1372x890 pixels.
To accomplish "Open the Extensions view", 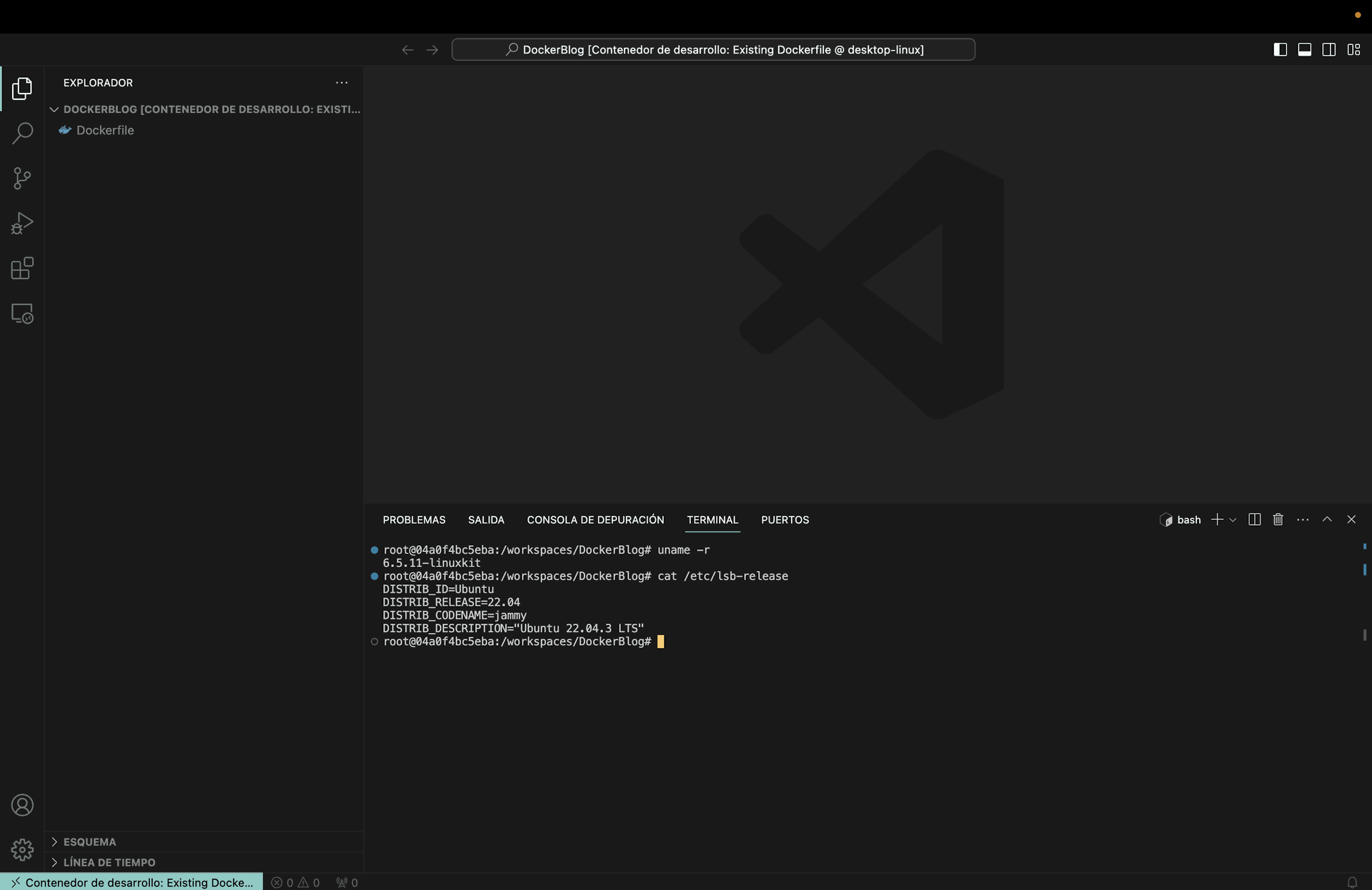I will click(x=22, y=269).
